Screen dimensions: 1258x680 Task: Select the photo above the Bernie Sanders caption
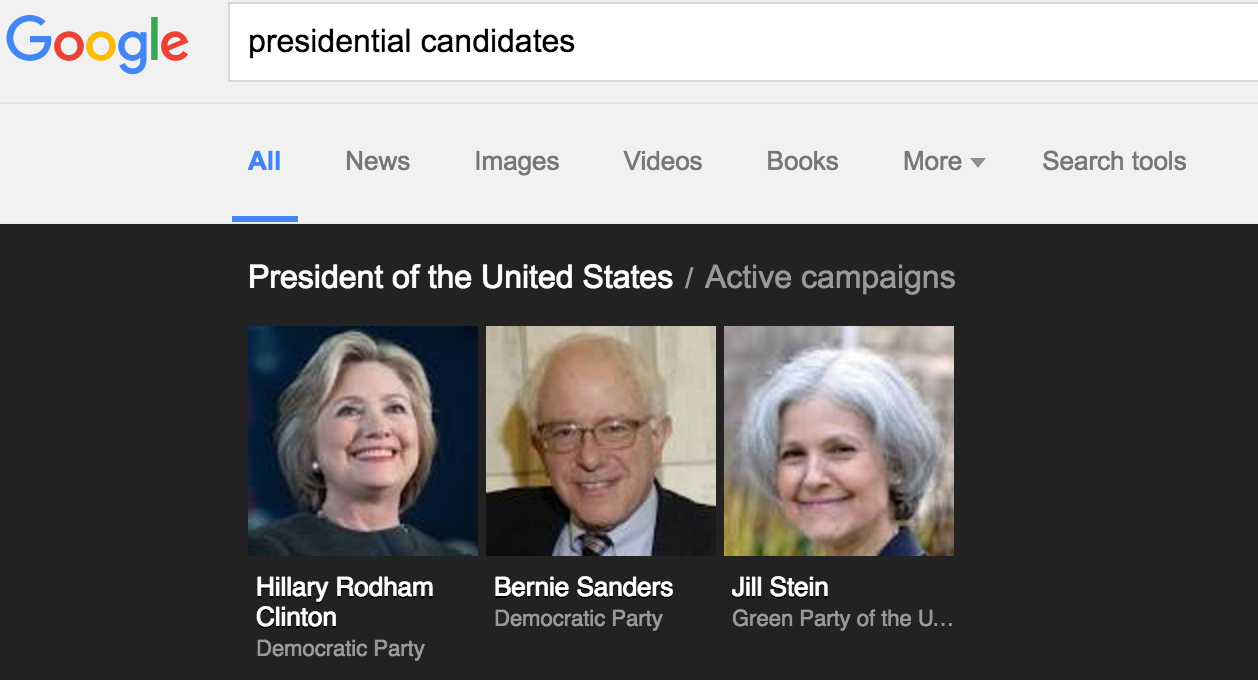point(600,440)
